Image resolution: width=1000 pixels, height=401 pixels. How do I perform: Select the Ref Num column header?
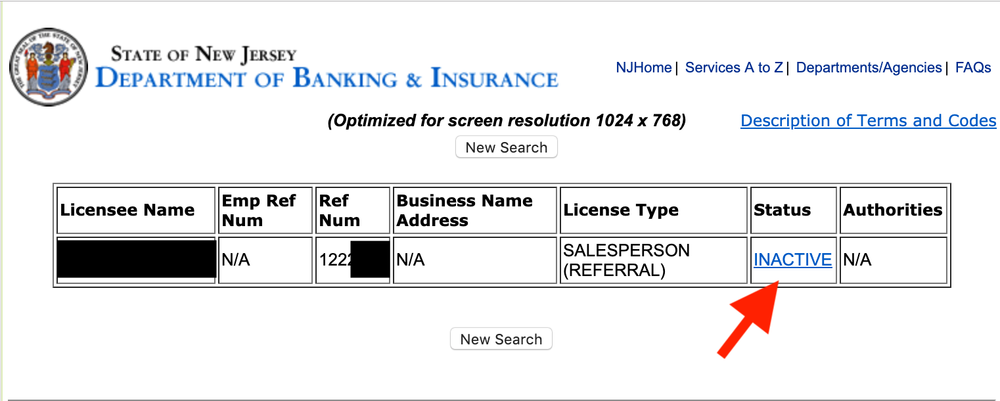(x=339, y=210)
